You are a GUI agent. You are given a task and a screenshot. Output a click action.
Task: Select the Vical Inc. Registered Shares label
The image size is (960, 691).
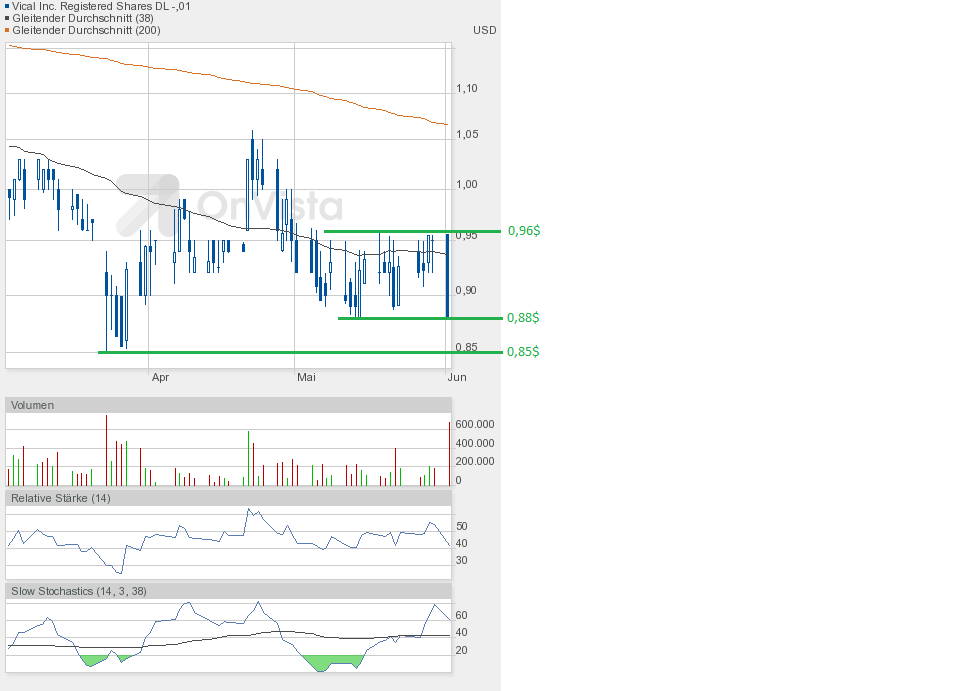click(x=101, y=6)
